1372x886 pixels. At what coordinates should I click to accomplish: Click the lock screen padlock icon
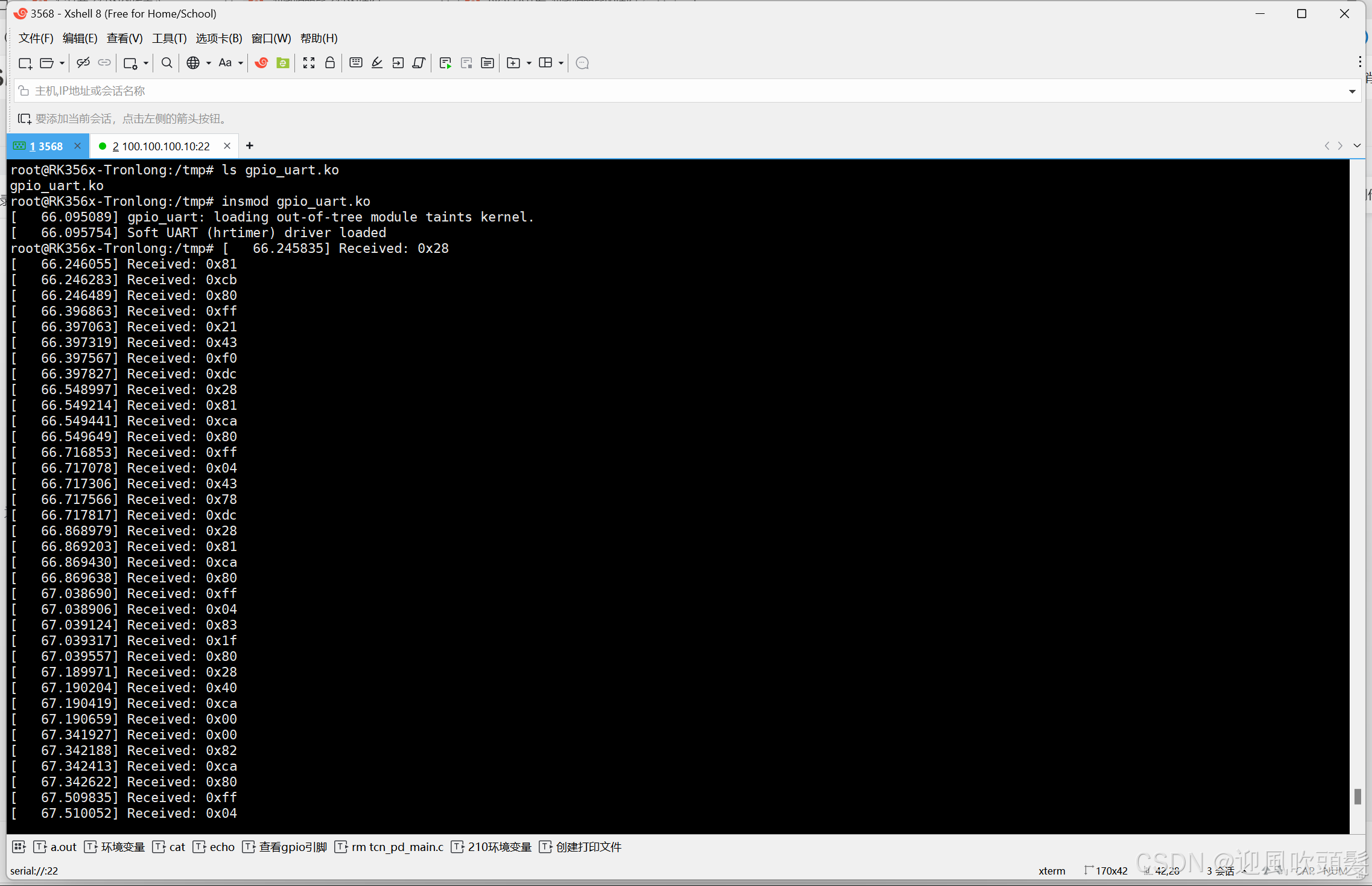point(330,63)
